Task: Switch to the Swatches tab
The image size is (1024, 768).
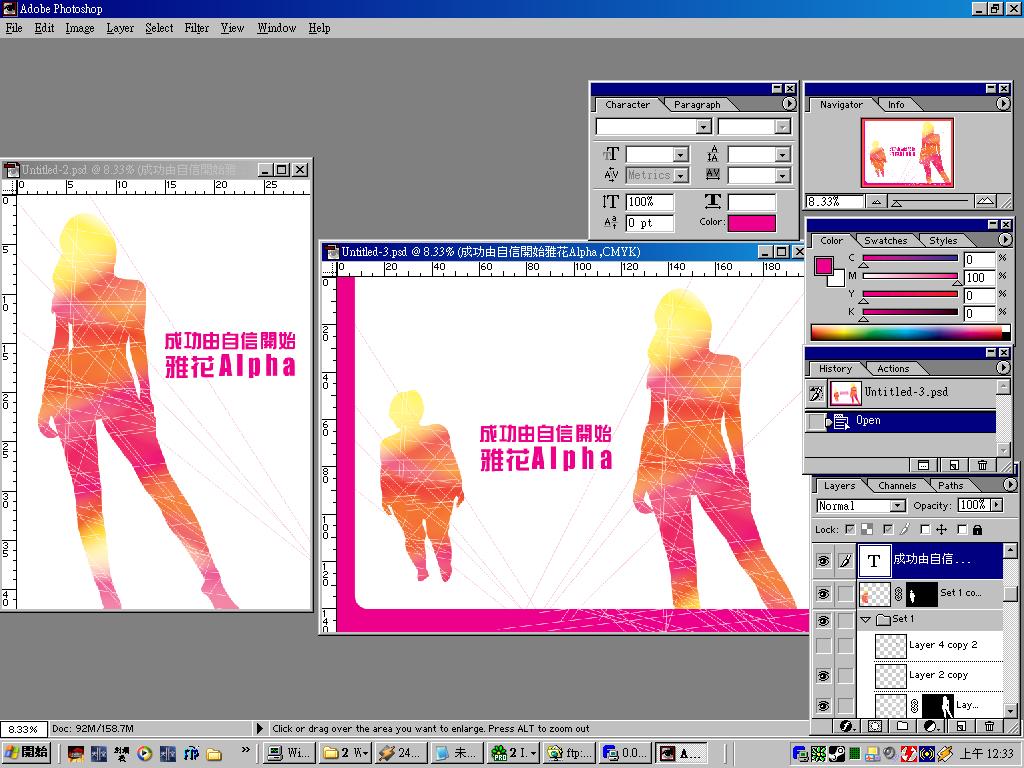Action: (886, 240)
